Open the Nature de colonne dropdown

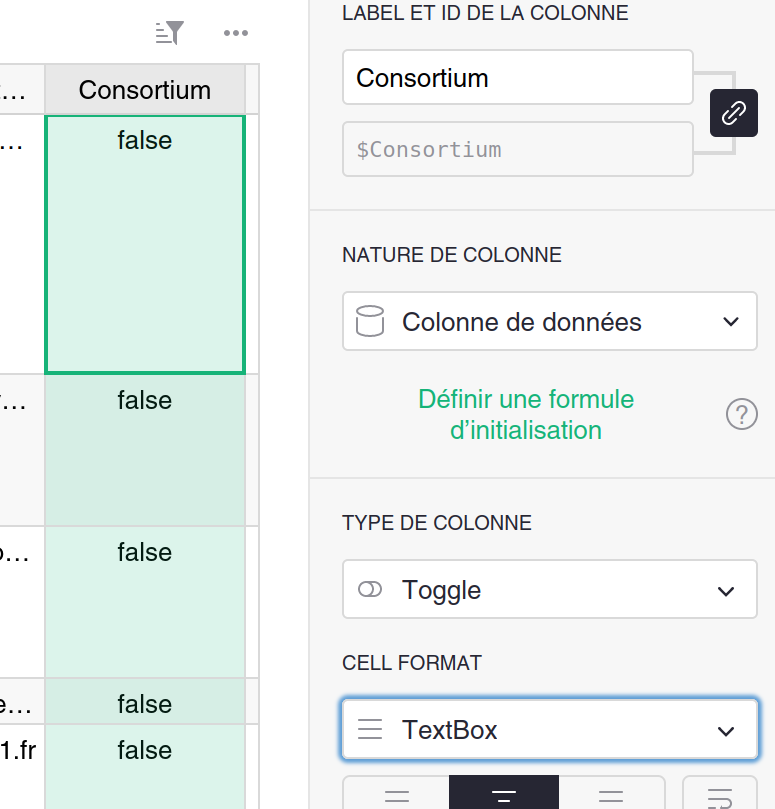click(549, 321)
